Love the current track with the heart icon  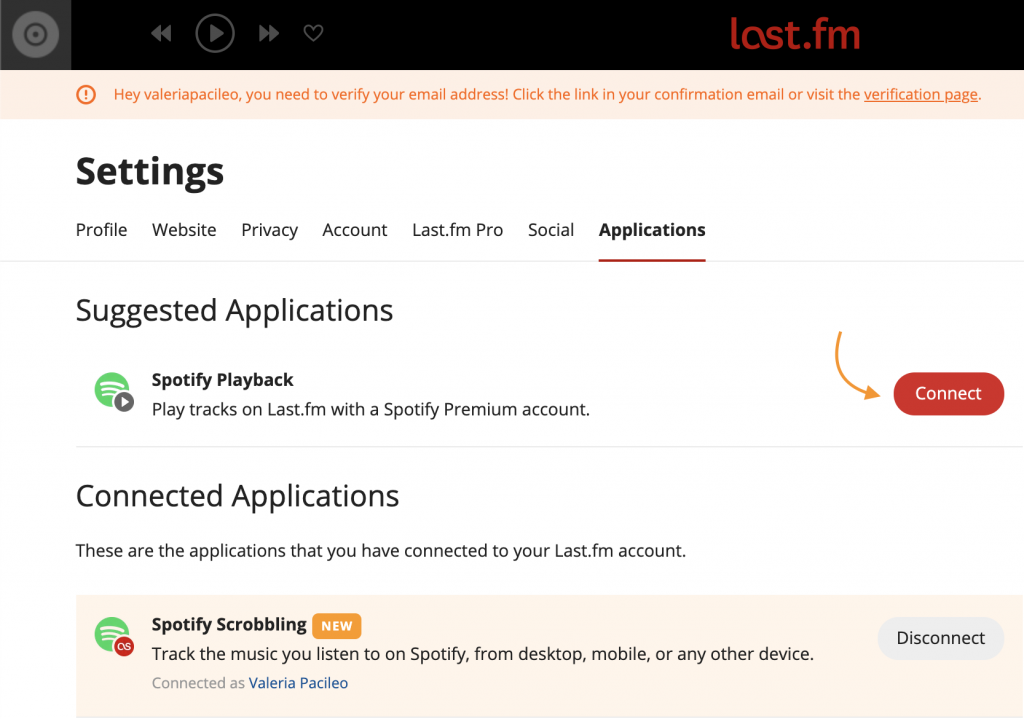tap(313, 33)
